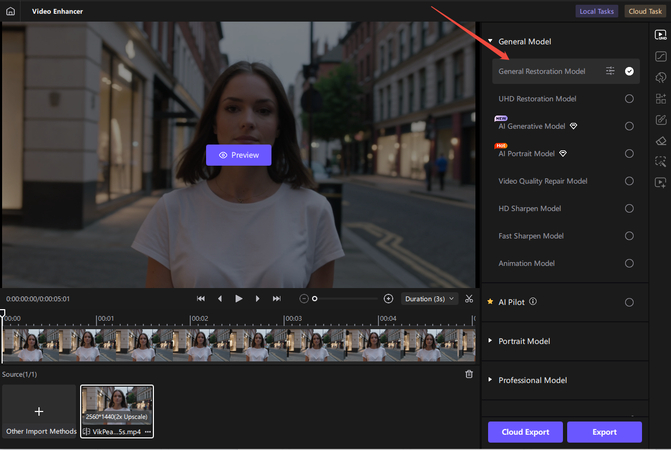
Task: Open the Duration (3s) dropdown
Action: point(429,299)
